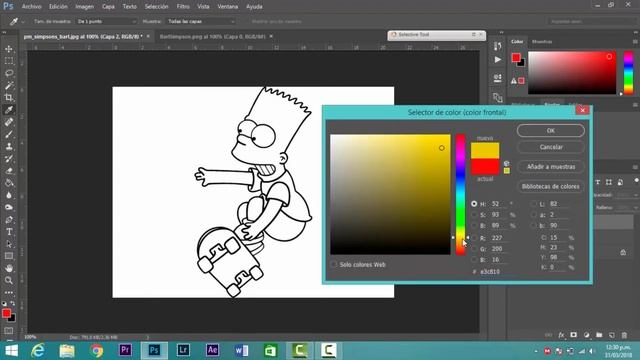Select the Clone Stamp tool
This screenshot has height=360, width=640.
pos(9,147)
